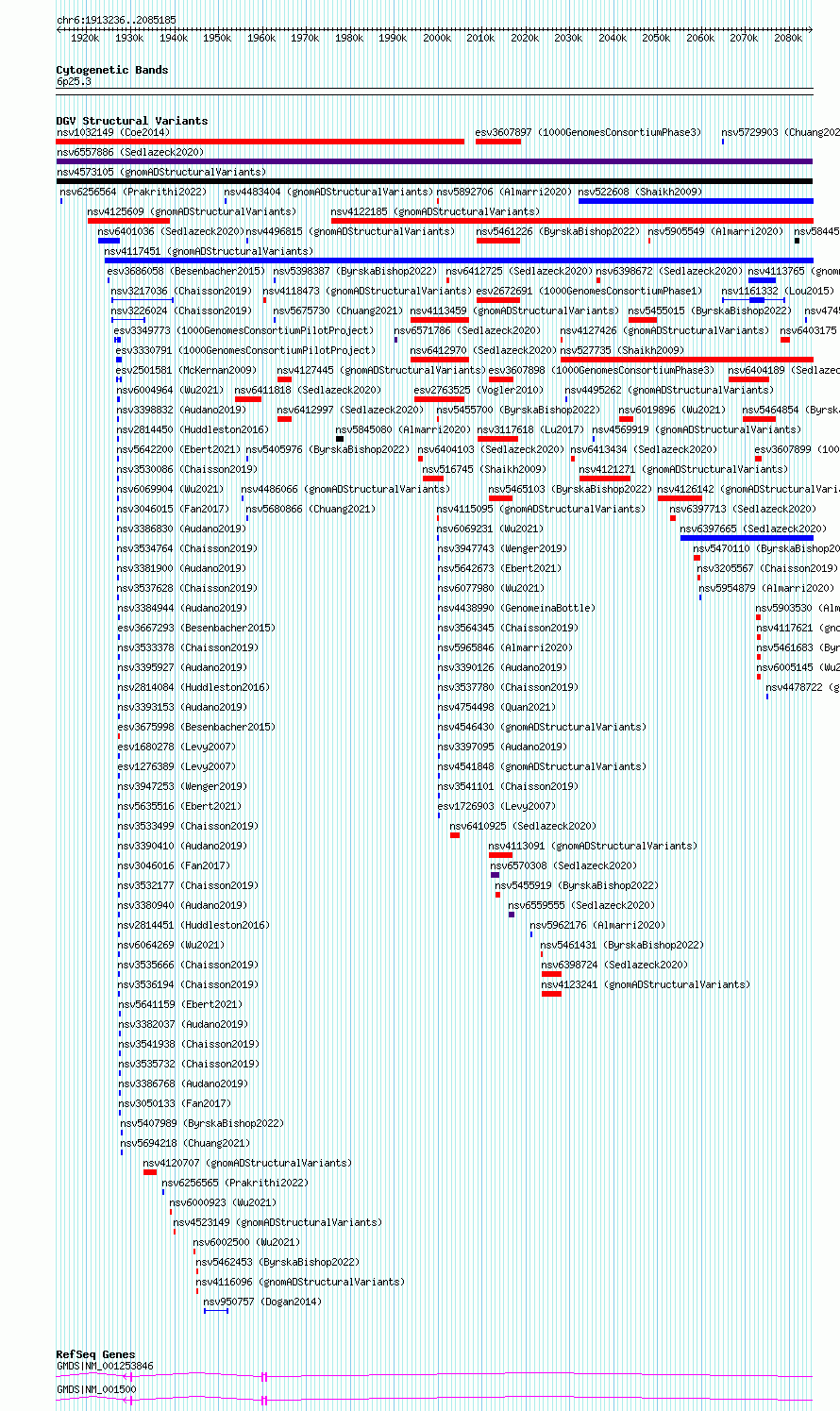Click the blue bar under nsv6397665

[747, 538]
